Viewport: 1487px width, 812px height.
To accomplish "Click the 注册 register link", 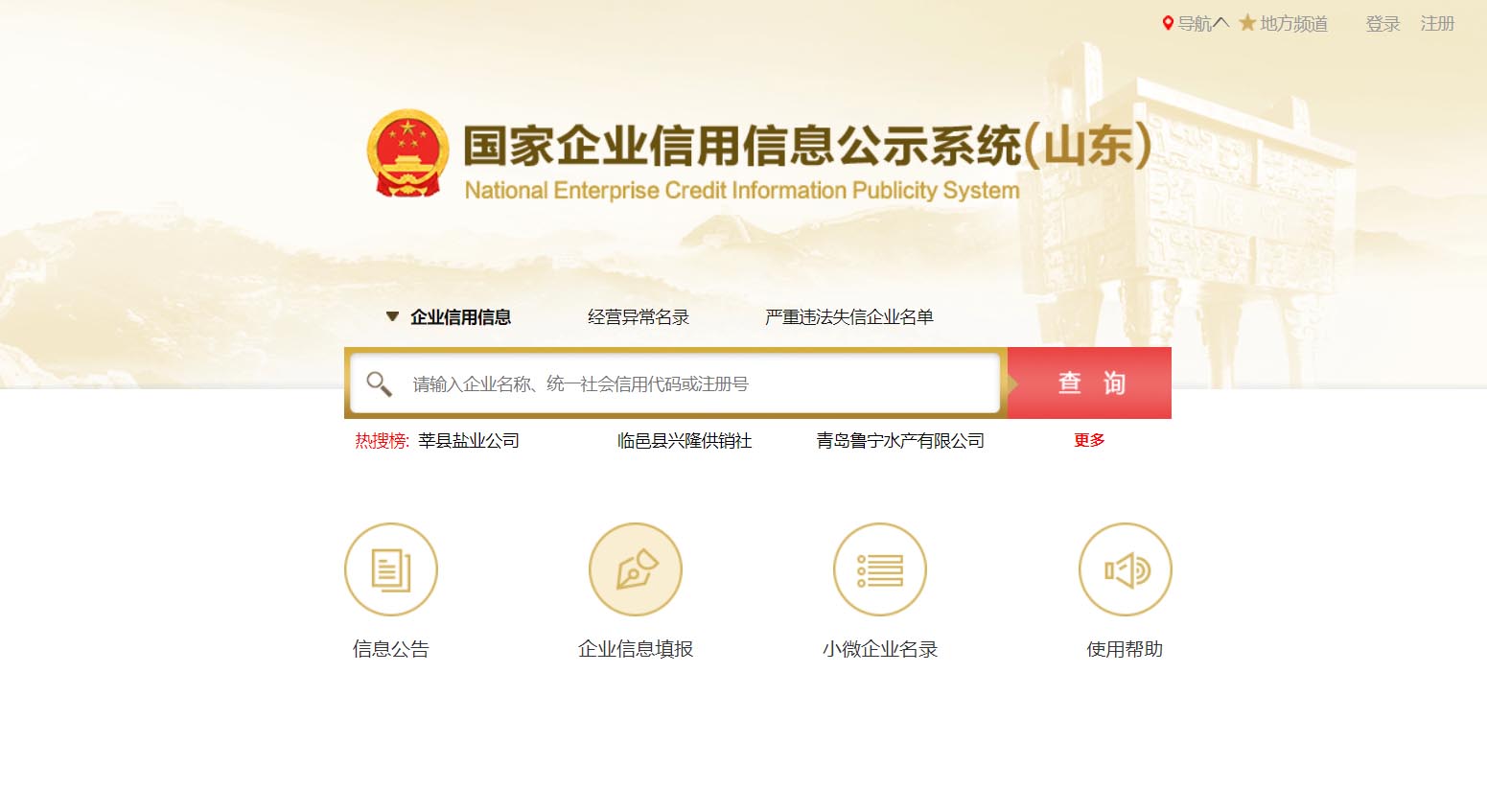I will pos(1437,24).
